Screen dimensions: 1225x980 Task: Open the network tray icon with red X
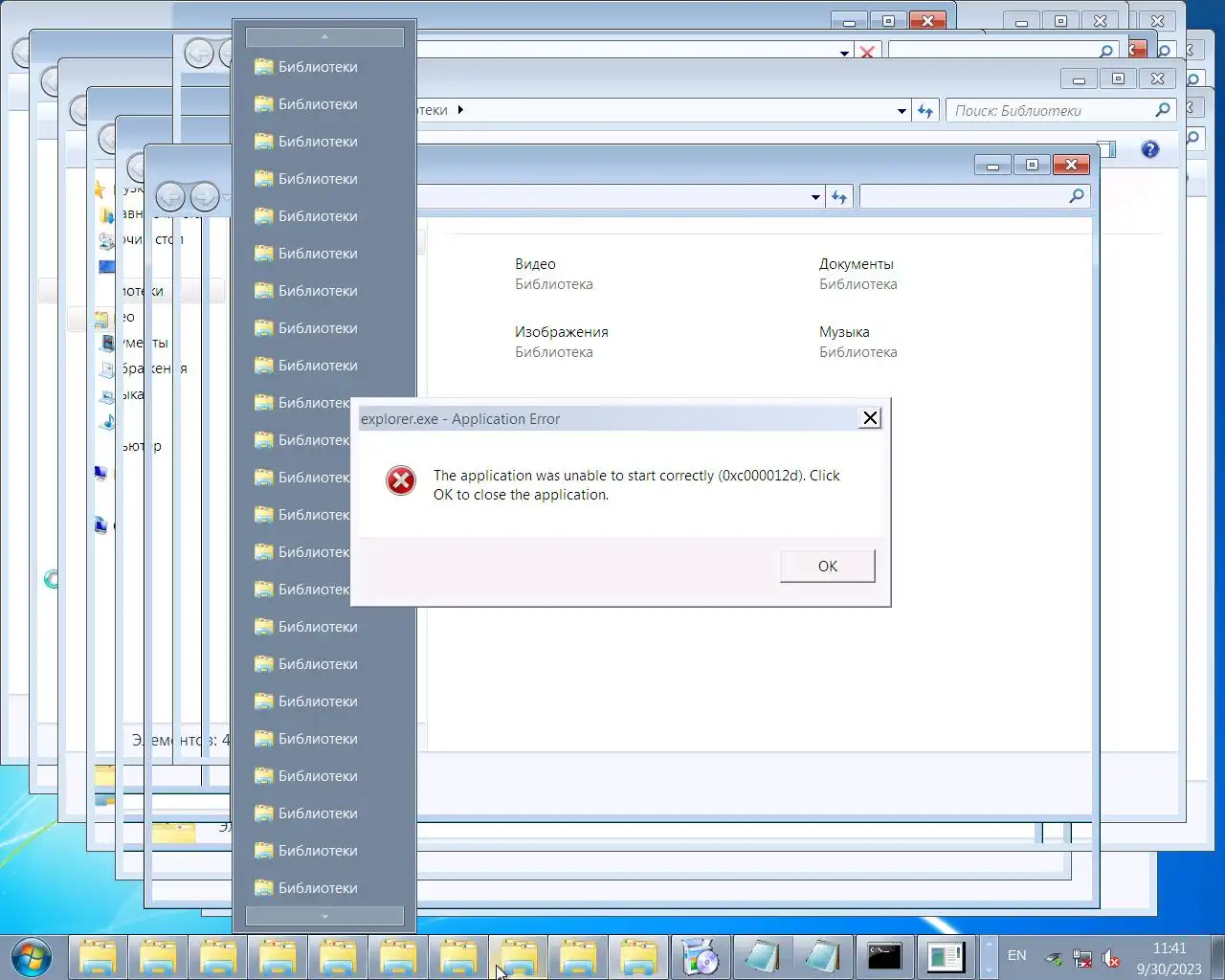click(1082, 958)
